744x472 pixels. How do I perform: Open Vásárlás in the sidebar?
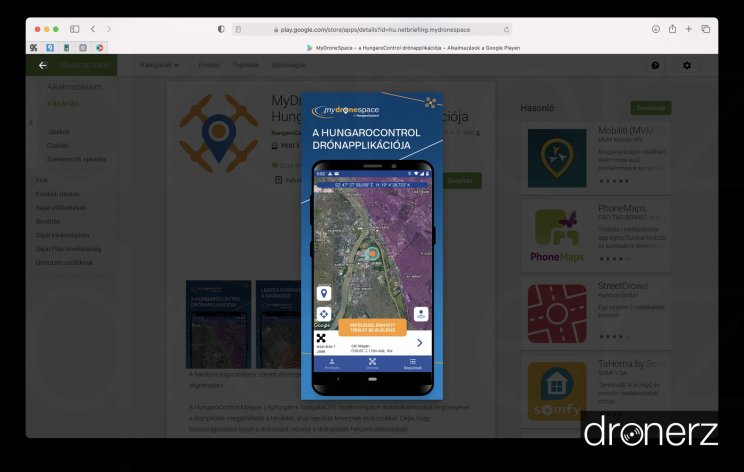[x=63, y=103]
